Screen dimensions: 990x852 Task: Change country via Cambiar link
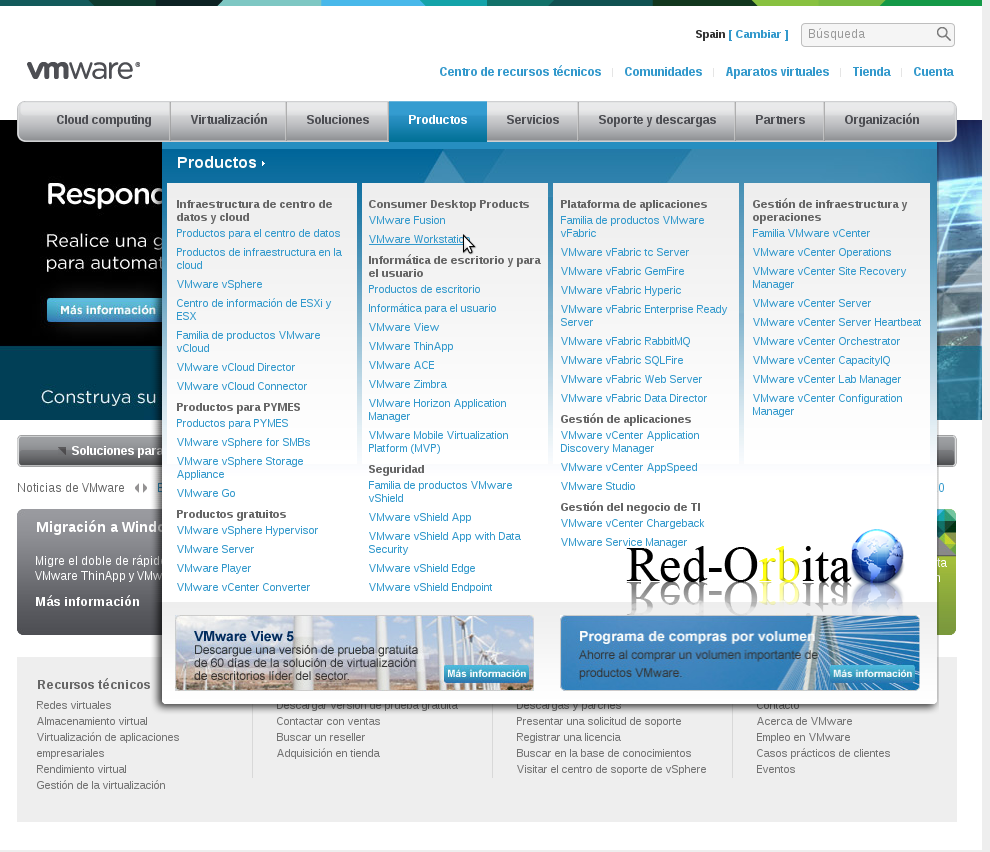[758, 34]
